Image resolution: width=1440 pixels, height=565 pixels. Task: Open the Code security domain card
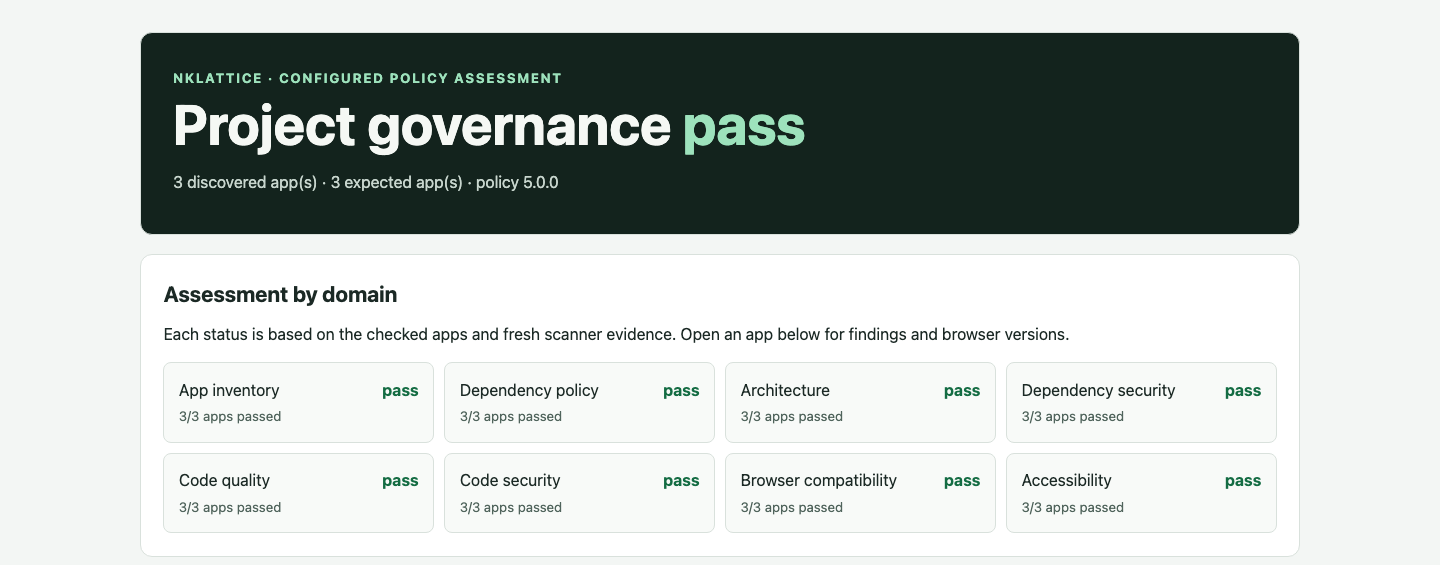579,493
